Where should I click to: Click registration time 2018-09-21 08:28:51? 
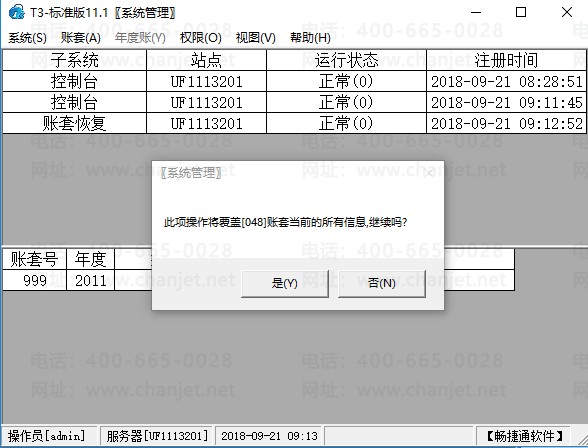tap(506, 81)
